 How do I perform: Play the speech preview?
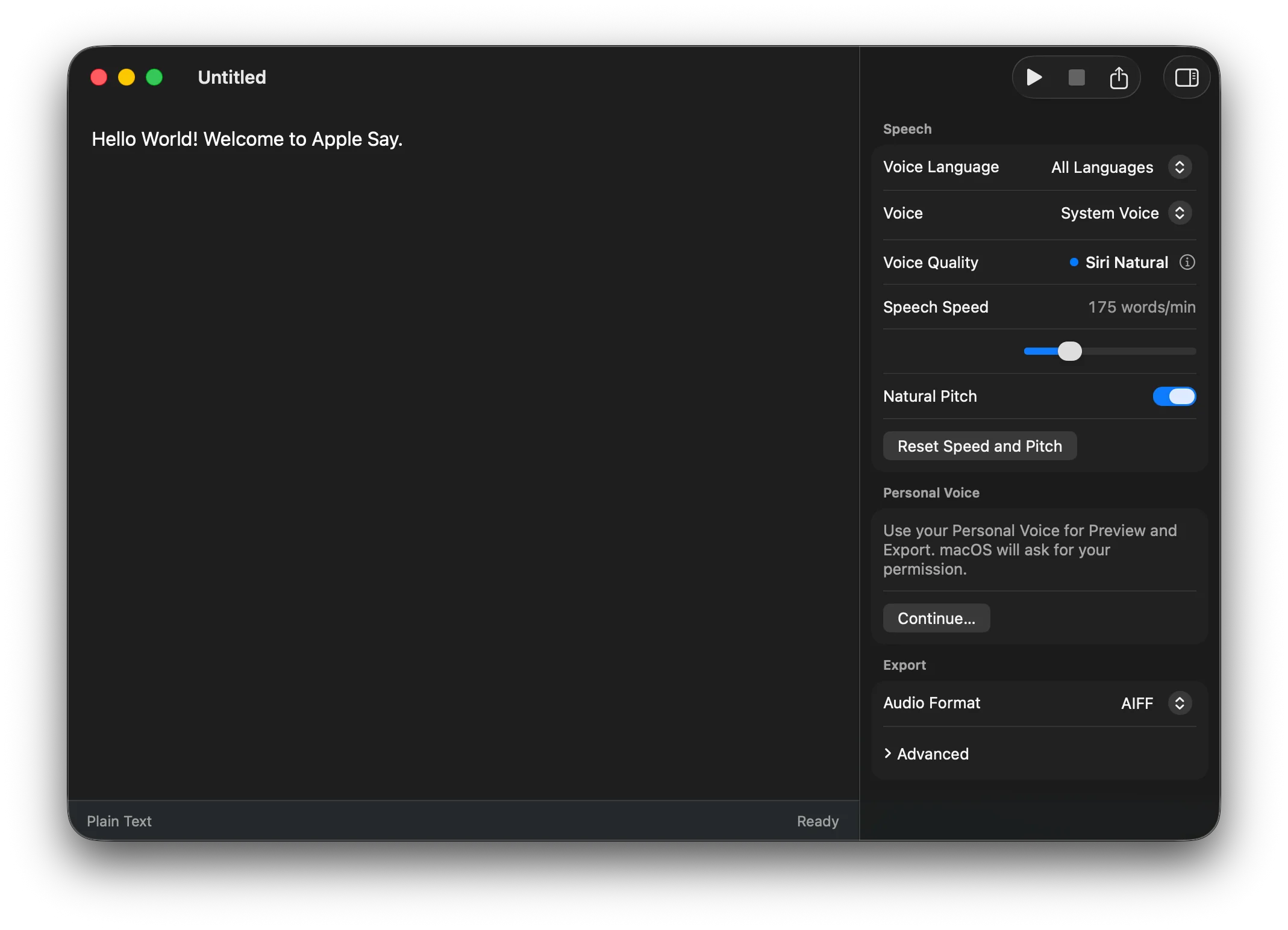point(1034,78)
